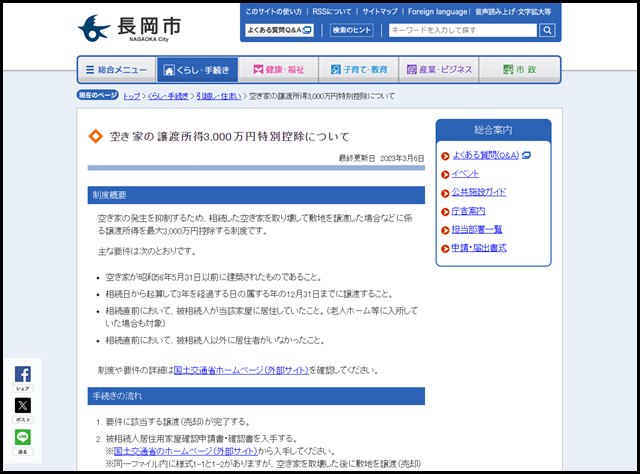This screenshot has height=474, width=640.
Task: Open sidebar 申請・届出書式 link
Action: (x=479, y=248)
